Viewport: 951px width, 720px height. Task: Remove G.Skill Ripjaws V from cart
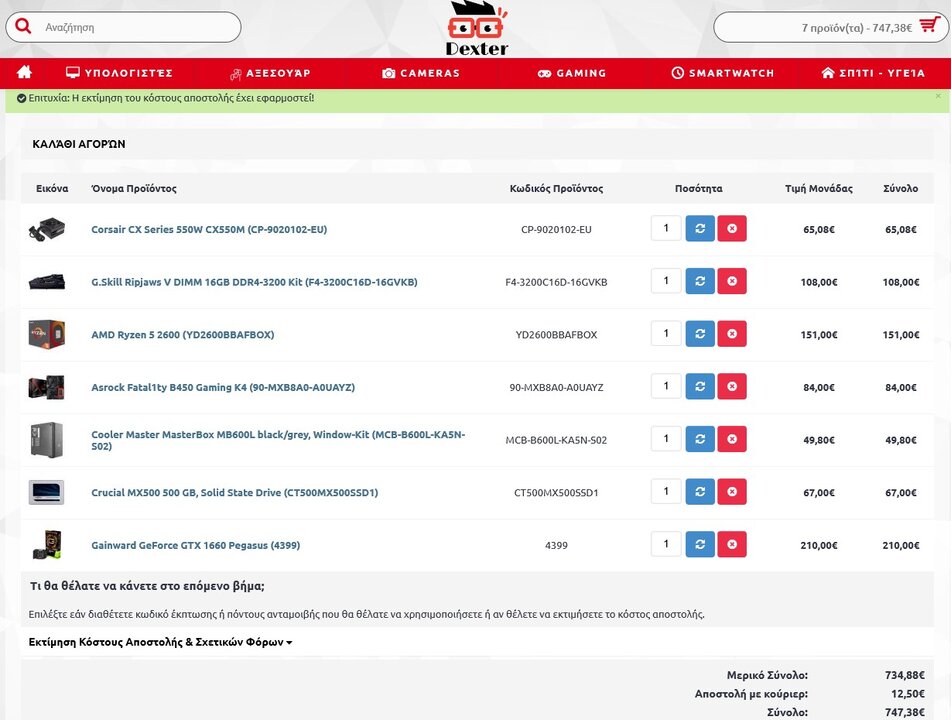pyautogui.click(x=732, y=281)
